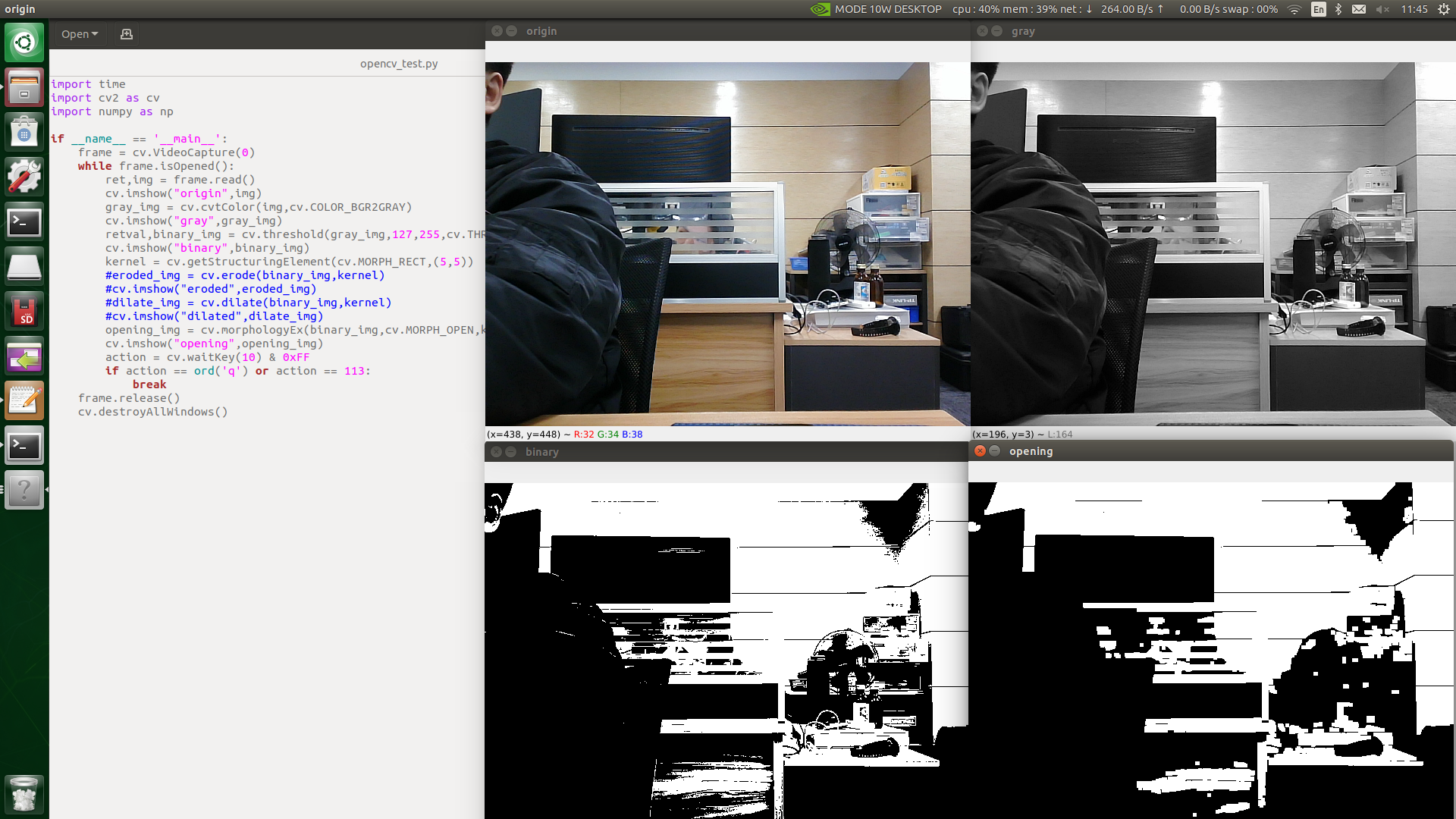The width and height of the screenshot is (1456, 819).
Task: Open the Open file dropdown in gedit
Action: coord(79,34)
